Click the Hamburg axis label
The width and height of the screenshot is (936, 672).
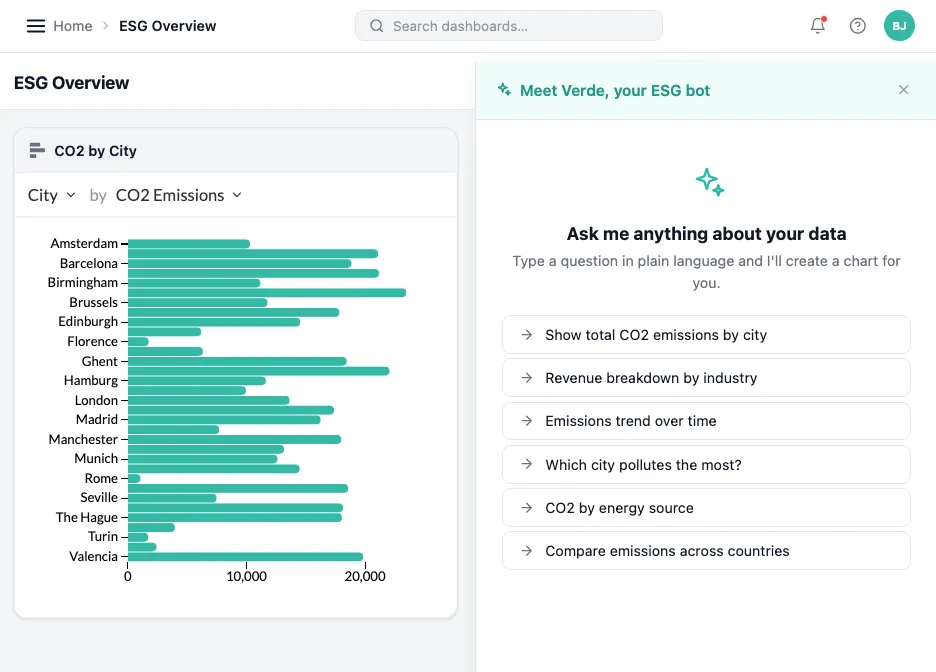coord(91,380)
